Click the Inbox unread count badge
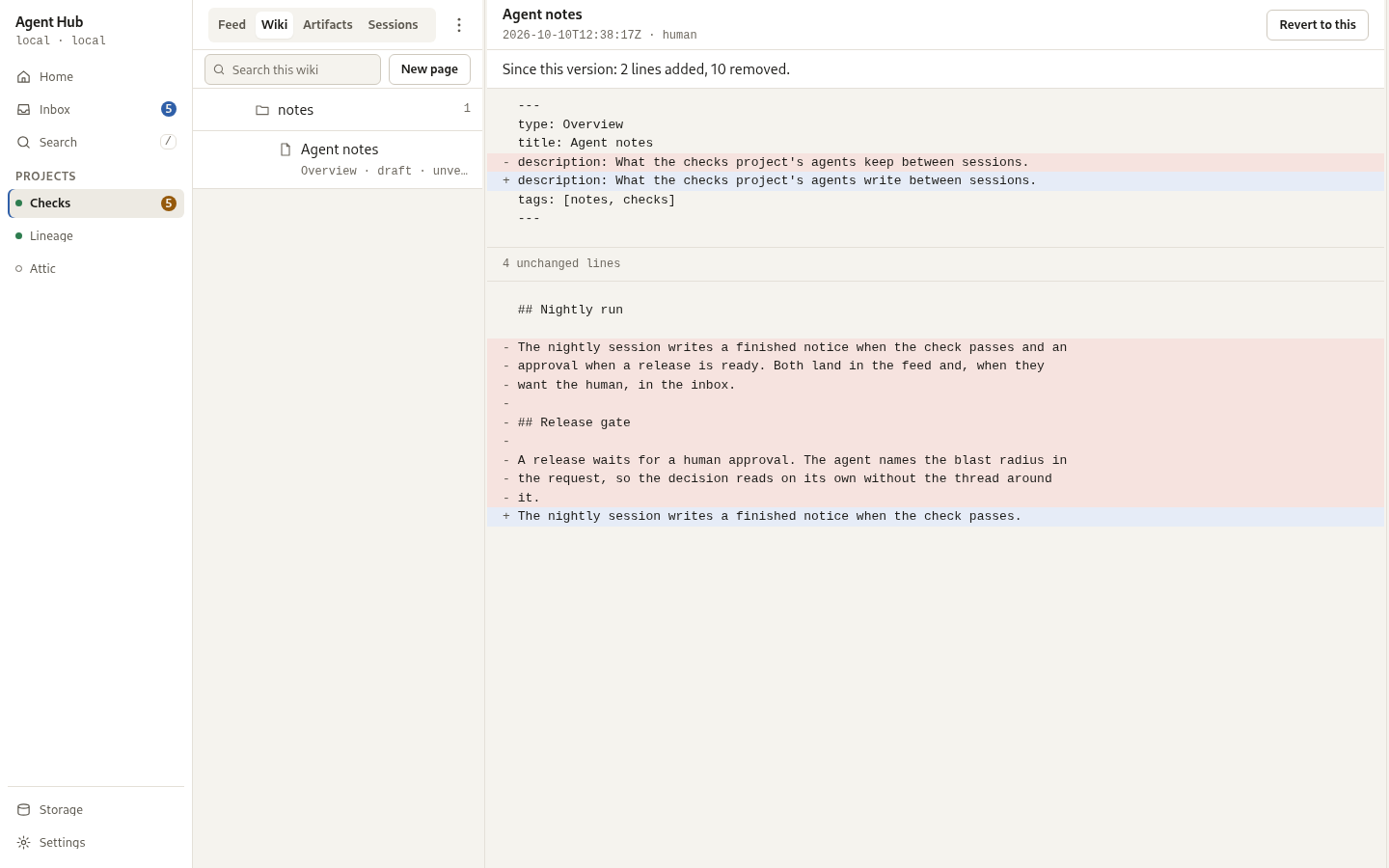This screenshot has height=868, width=1389. 169,109
